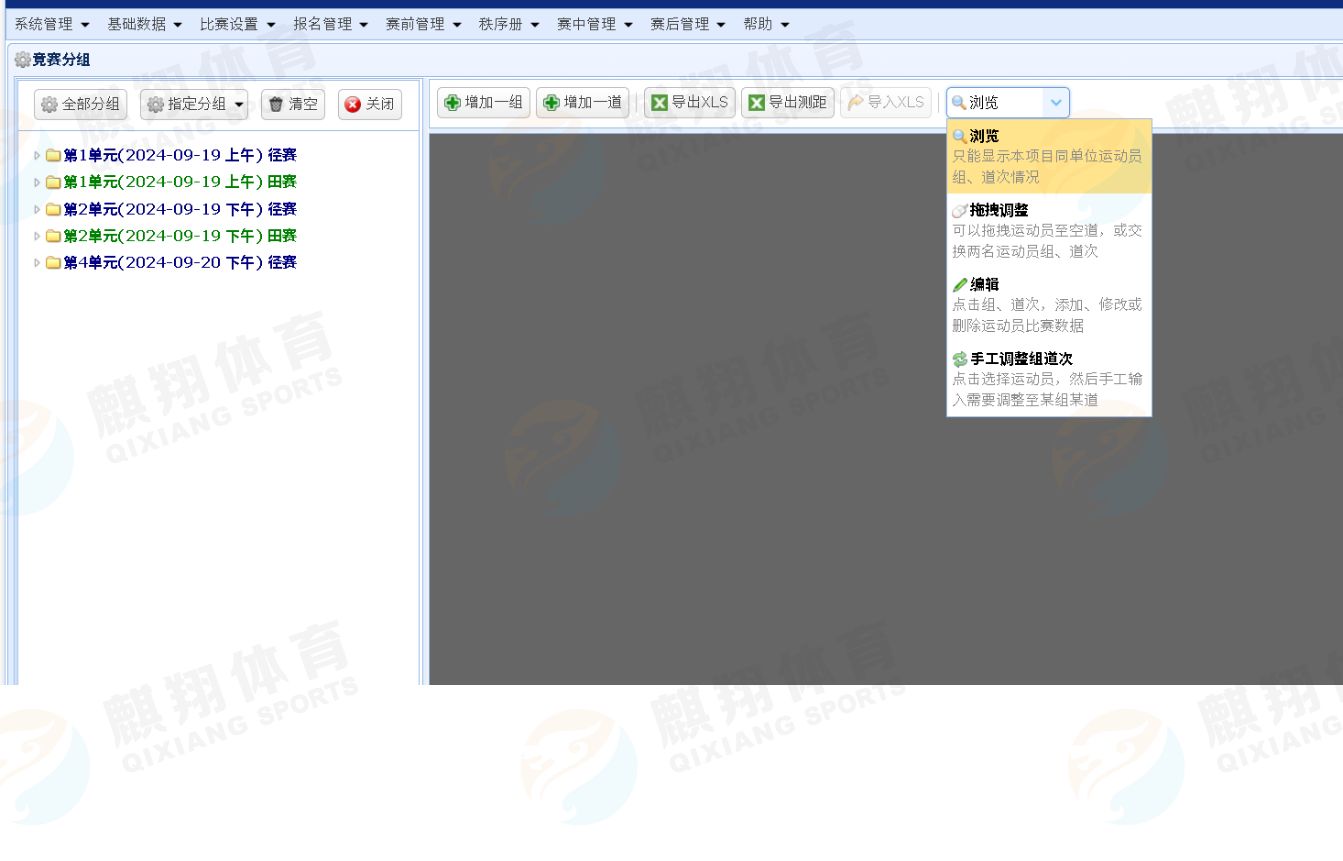Open the 系统管理 menu
The width and height of the screenshot is (1343, 861).
[x=52, y=24]
